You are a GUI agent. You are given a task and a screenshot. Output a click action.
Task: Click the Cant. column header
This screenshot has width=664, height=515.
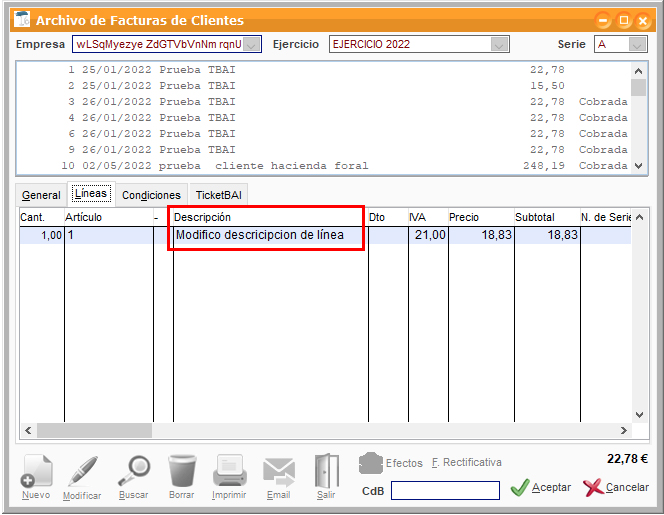42,217
